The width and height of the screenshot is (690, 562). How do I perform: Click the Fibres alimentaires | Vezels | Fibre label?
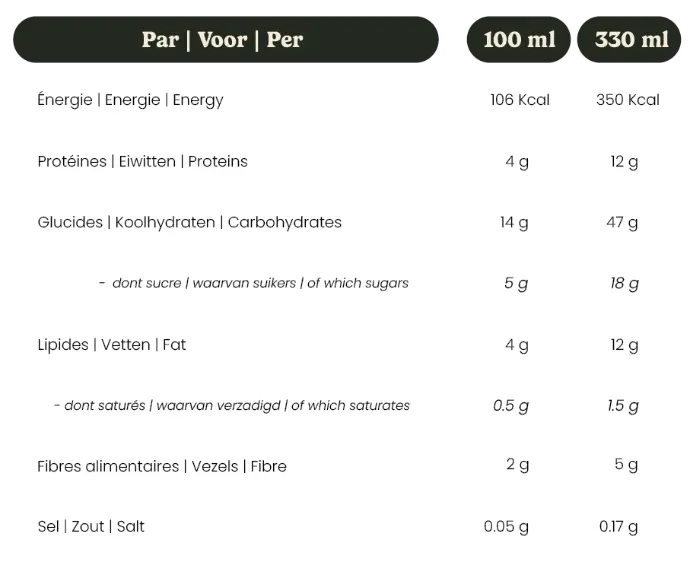tap(161, 466)
